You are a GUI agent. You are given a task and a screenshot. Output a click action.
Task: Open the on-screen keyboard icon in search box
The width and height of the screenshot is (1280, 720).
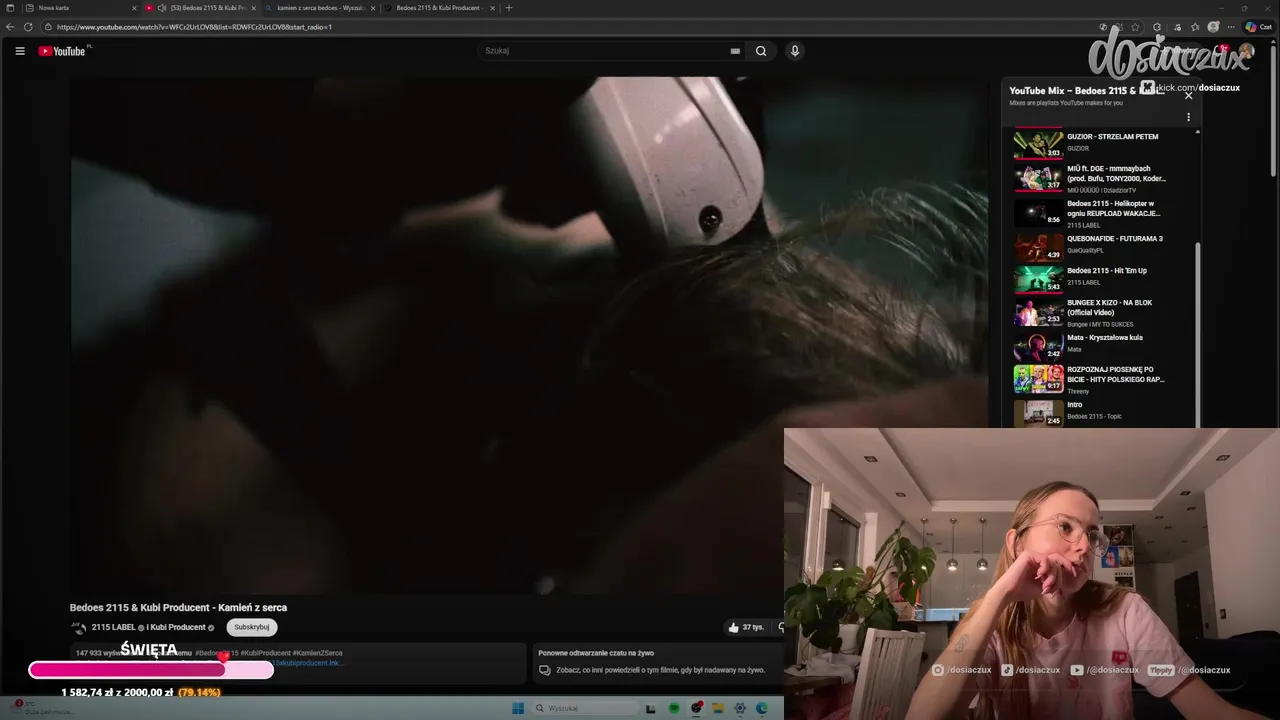[x=735, y=51]
